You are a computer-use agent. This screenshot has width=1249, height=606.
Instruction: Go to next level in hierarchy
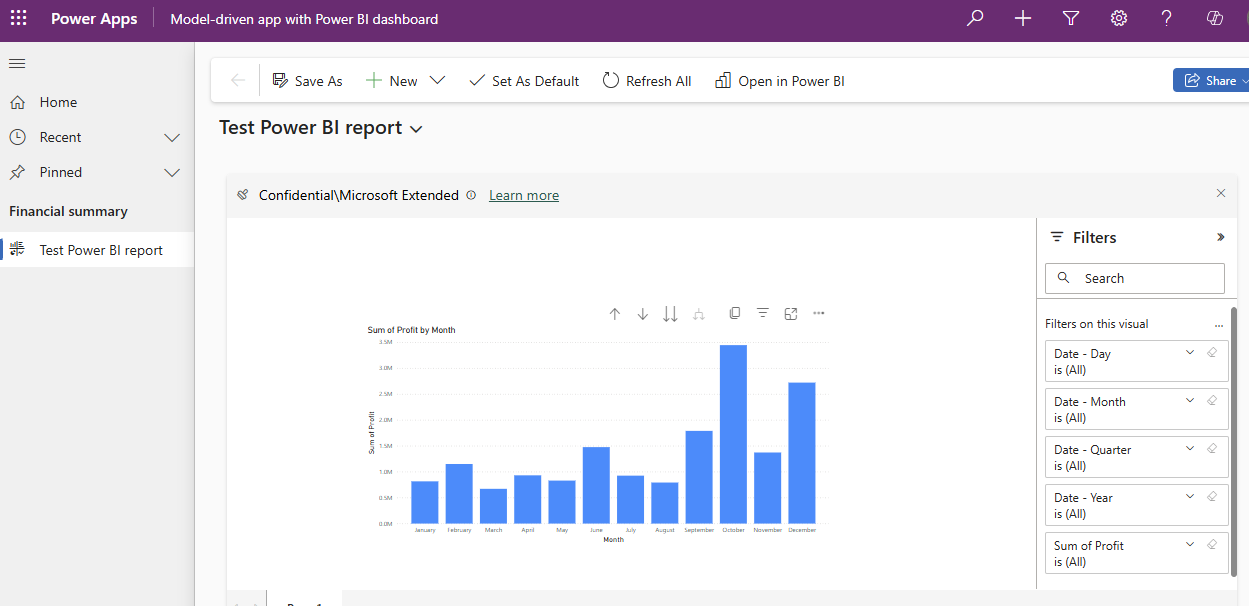(x=670, y=314)
